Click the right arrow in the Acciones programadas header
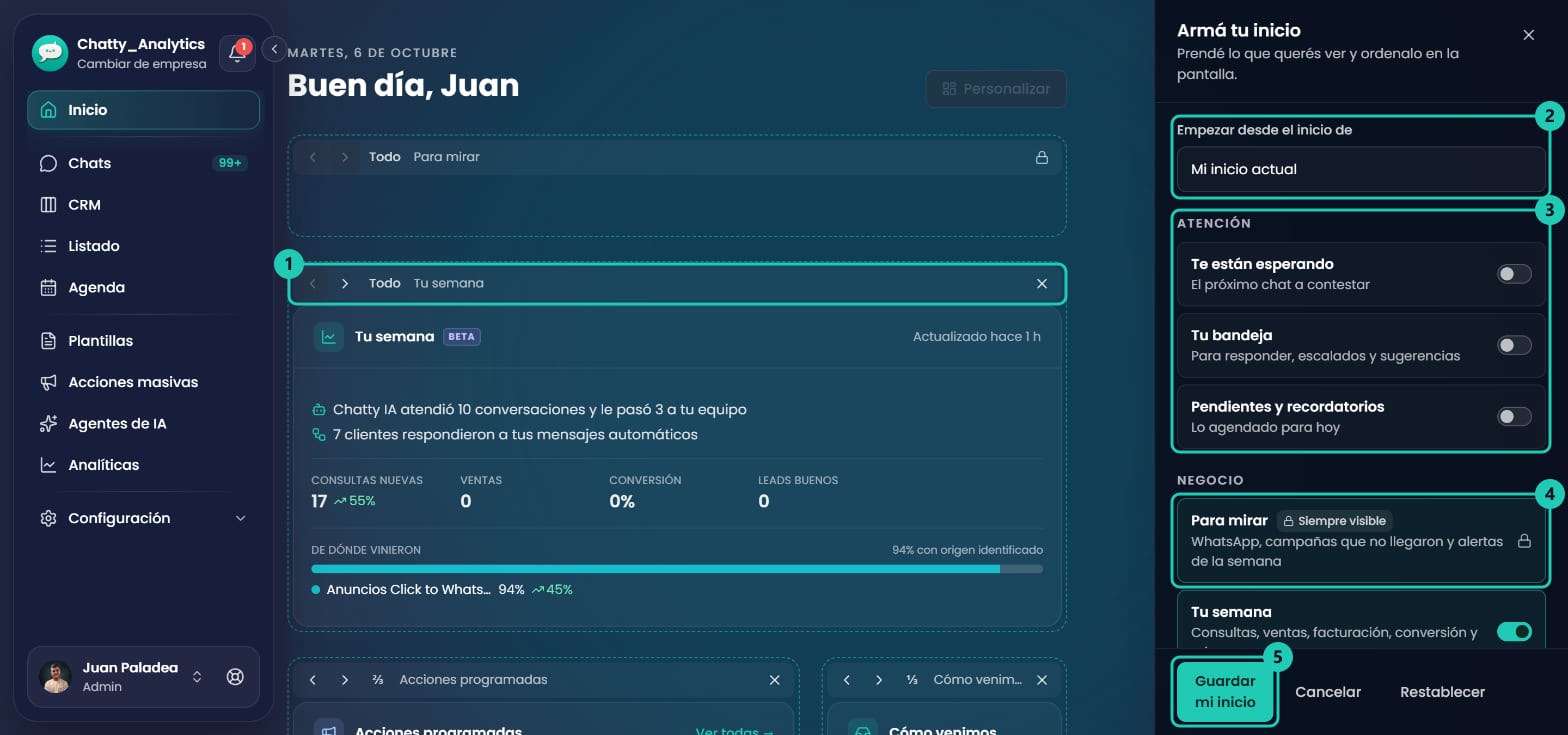The width and height of the screenshot is (1568, 735). pyautogui.click(x=345, y=680)
